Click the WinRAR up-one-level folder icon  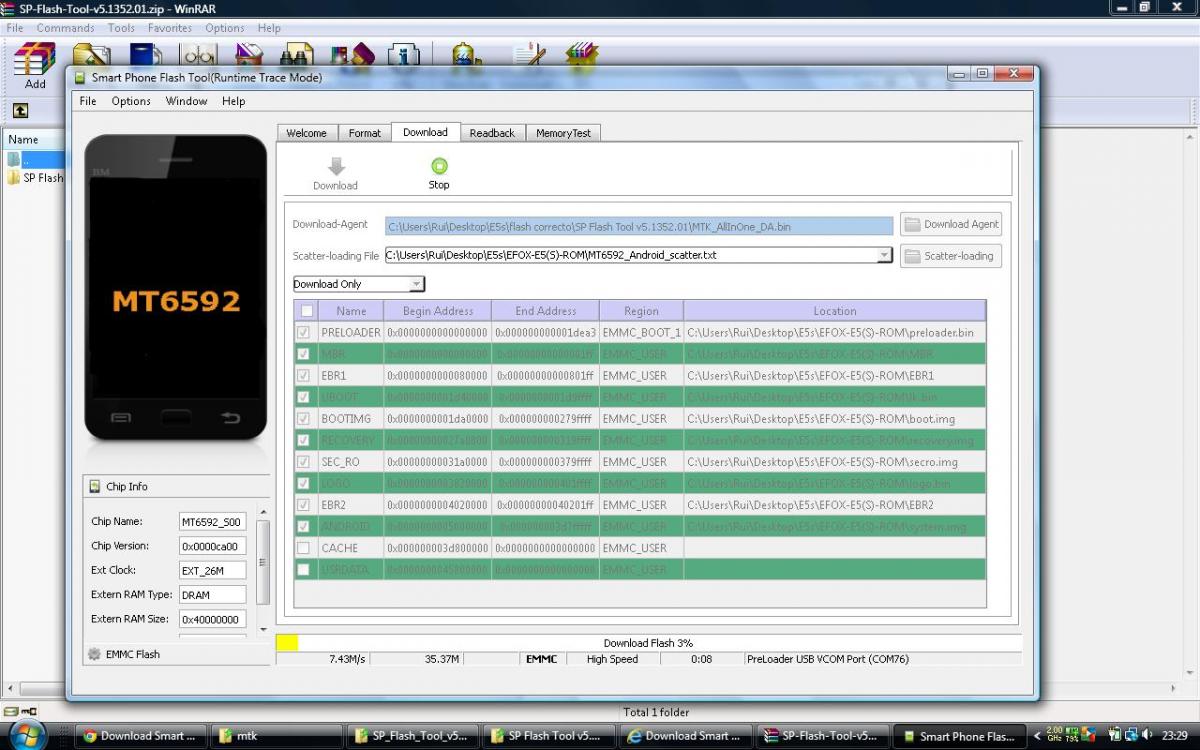pyautogui.click(x=20, y=111)
